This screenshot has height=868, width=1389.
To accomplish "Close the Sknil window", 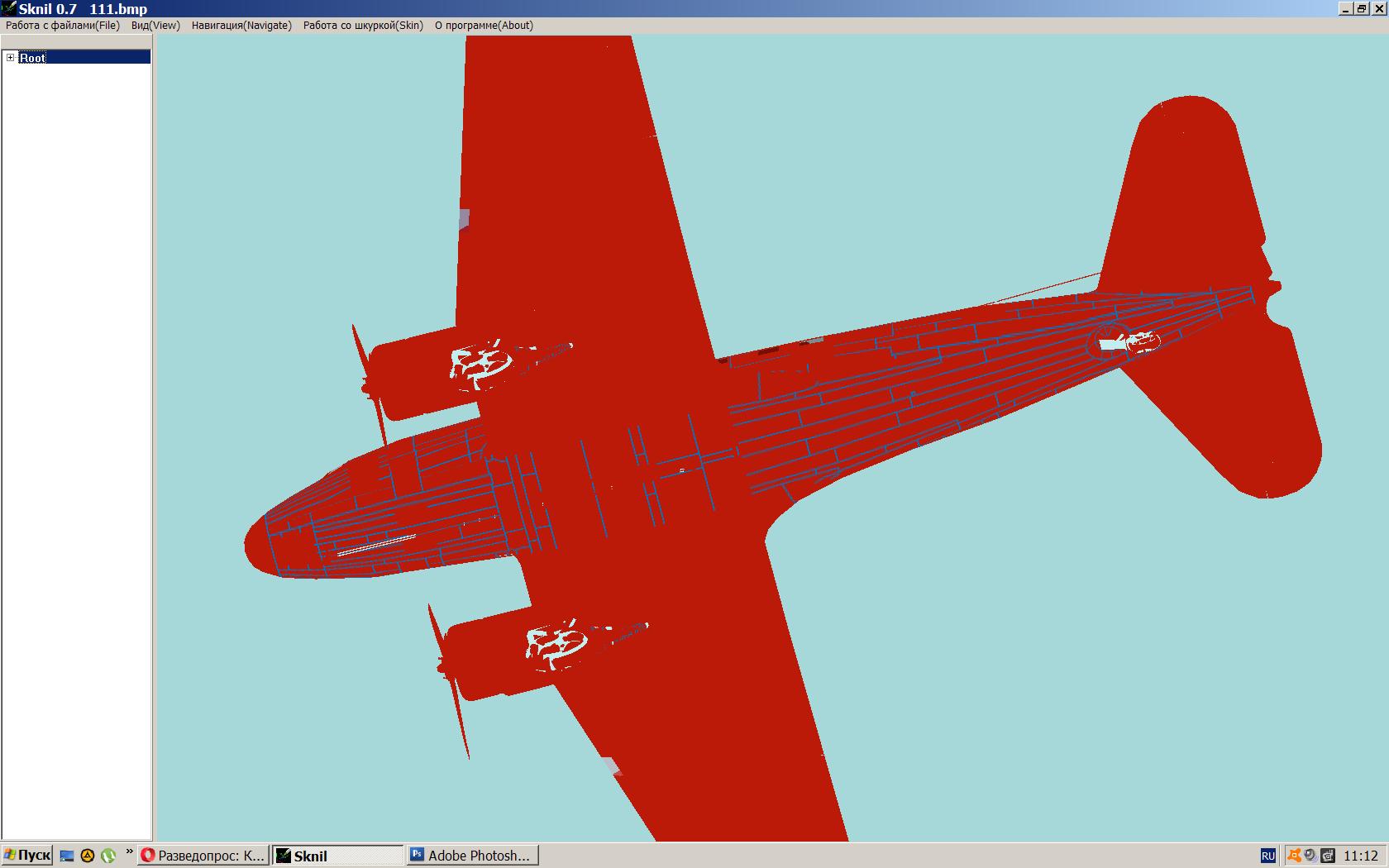I will [1377, 9].
